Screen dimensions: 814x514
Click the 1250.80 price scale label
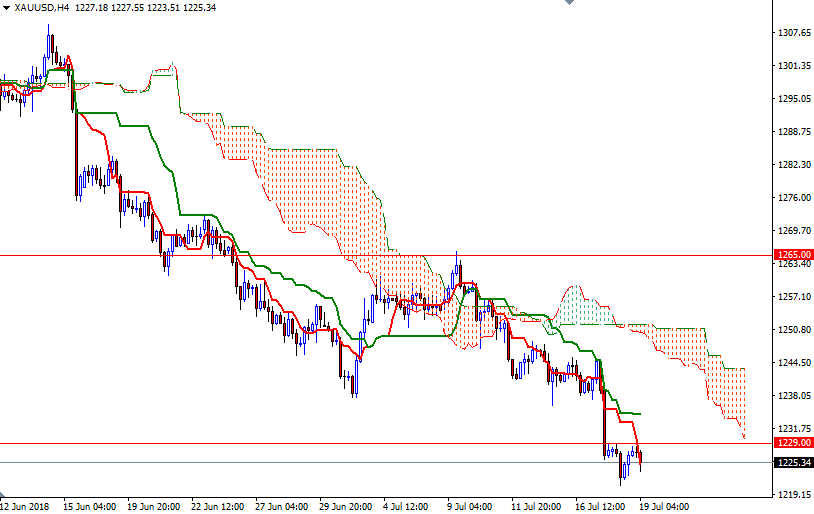click(x=793, y=330)
